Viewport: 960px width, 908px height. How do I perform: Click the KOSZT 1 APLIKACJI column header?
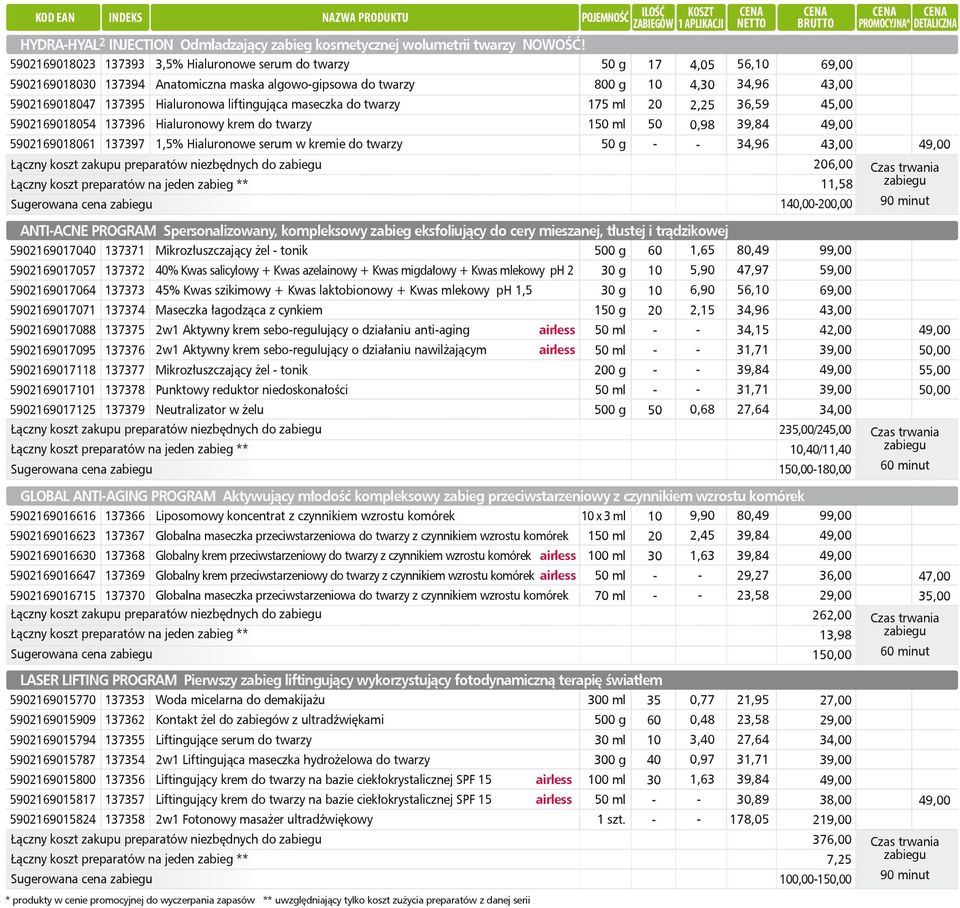point(701,17)
